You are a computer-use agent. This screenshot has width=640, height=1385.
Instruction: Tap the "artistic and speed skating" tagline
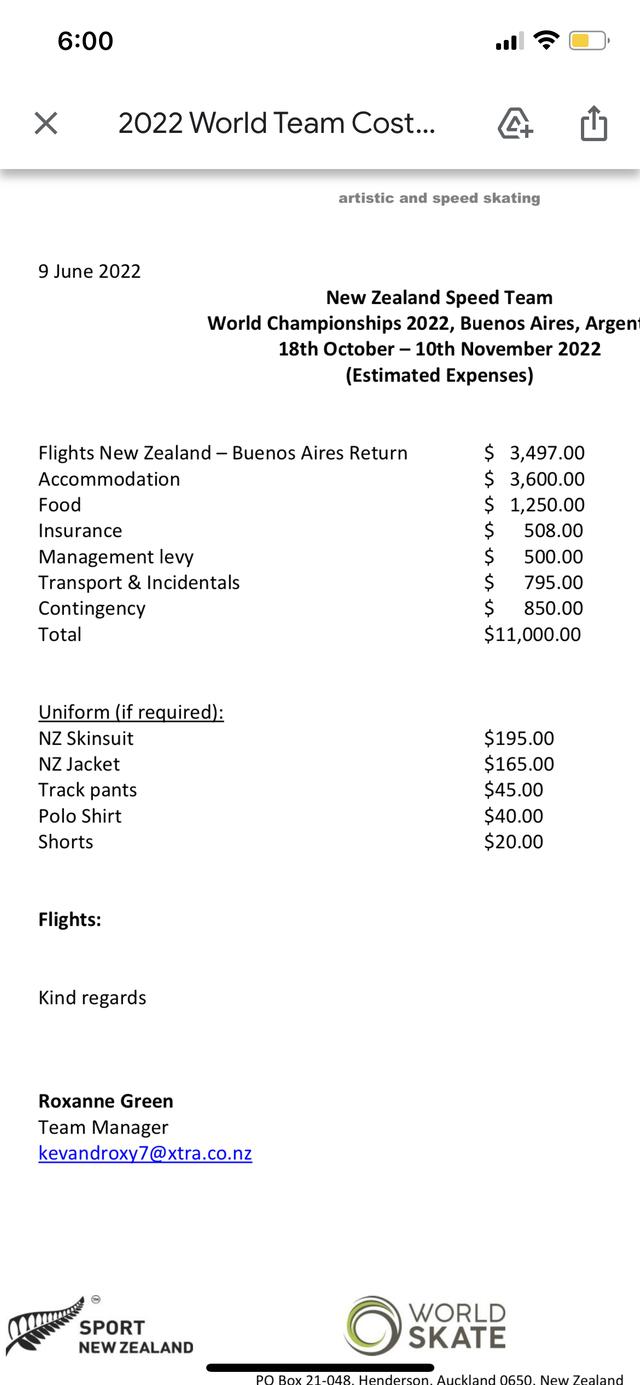(x=439, y=198)
